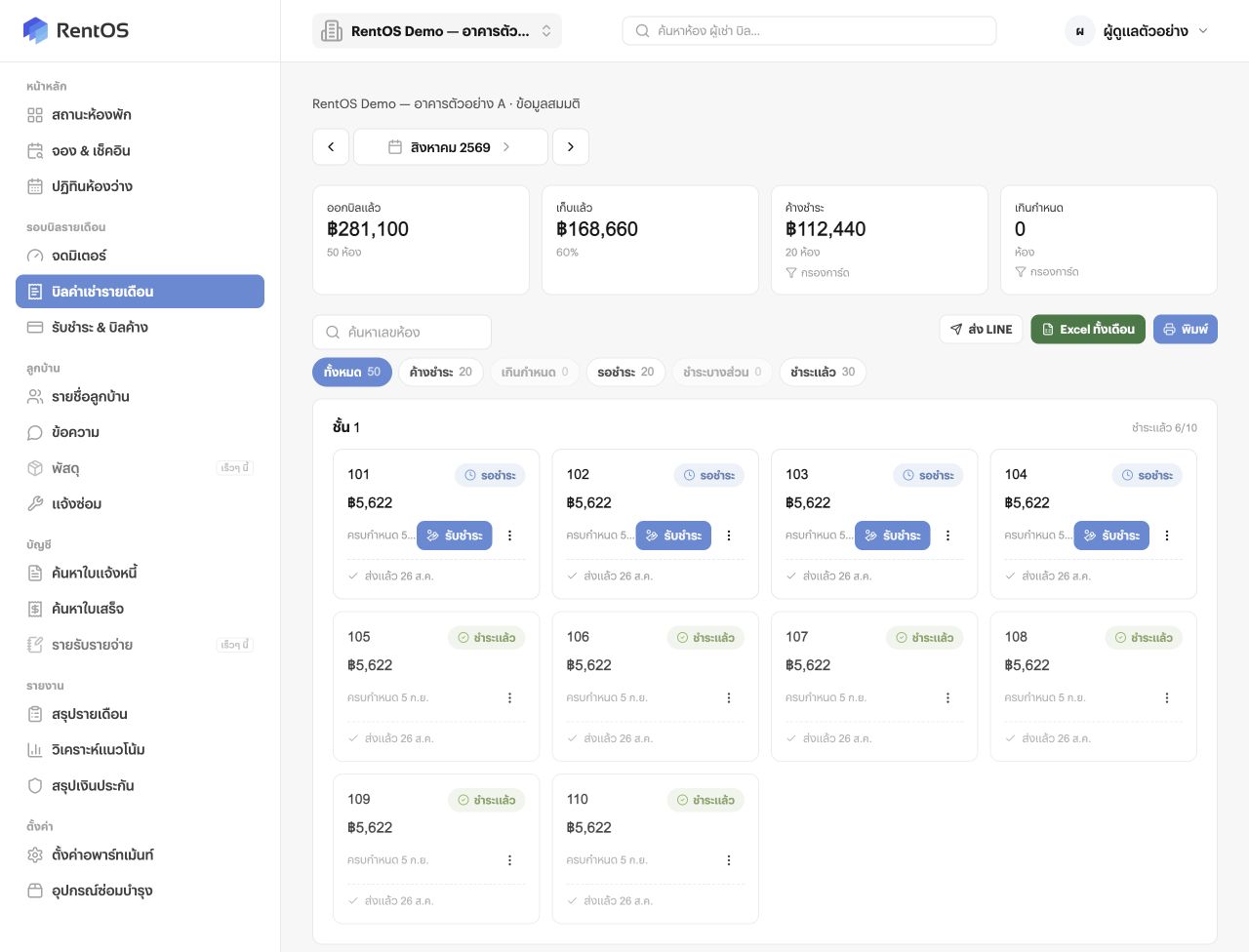The image size is (1249, 952).
Task: Open the three-dot menu for room 108
Action: click(x=1167, y=697)
